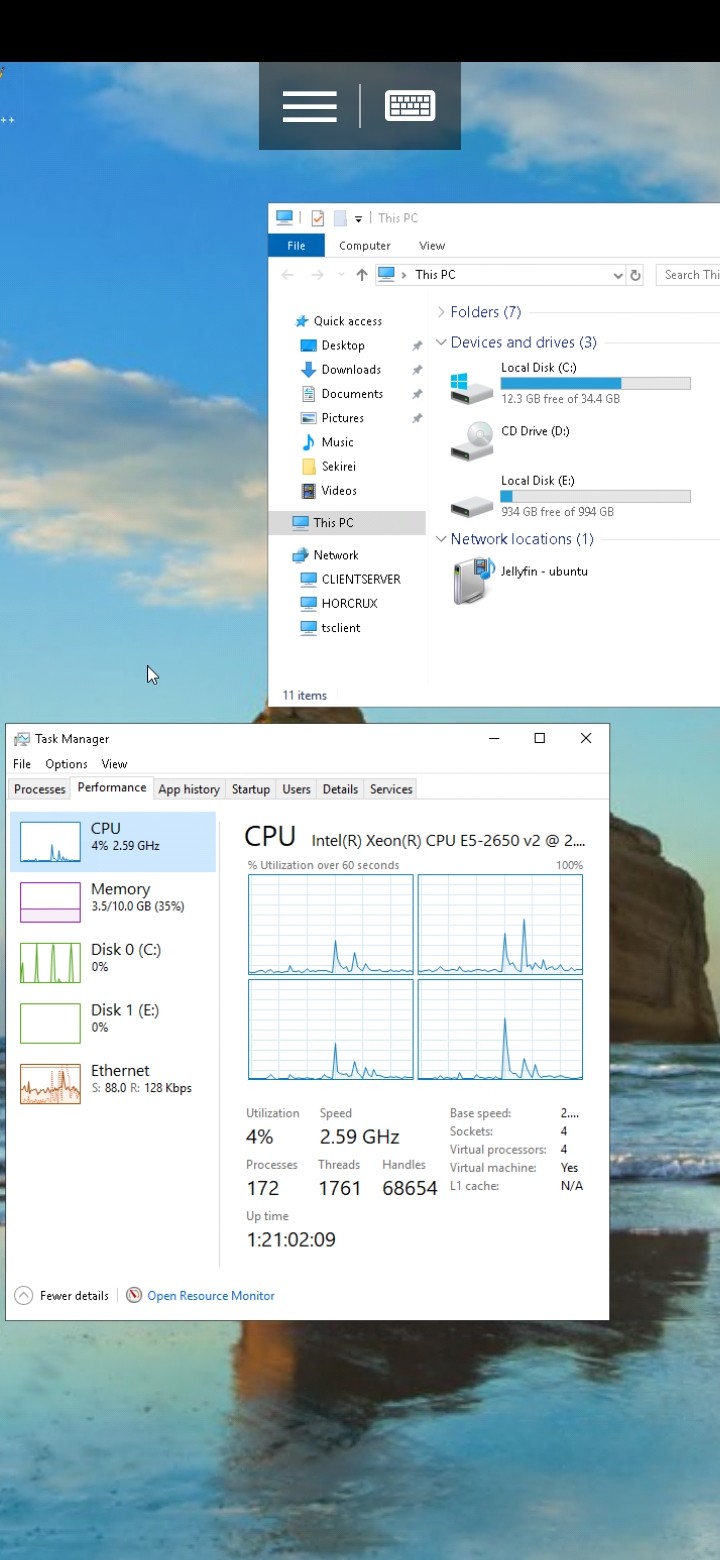Open Desktop in Quick access
Image resolution: width=720 pixels, height=1560 pixels.
click(343, 345)
